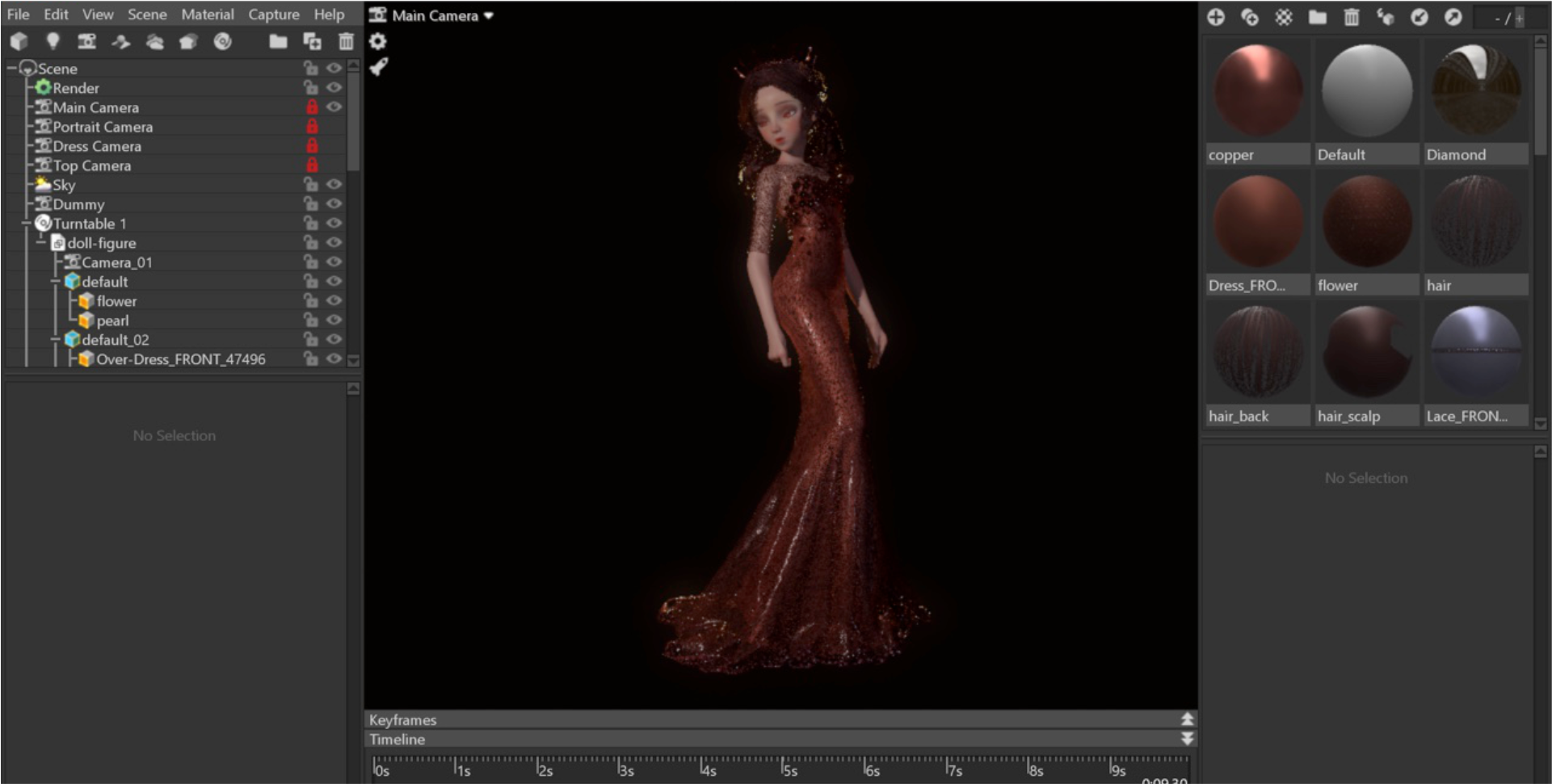Hide the Scene root with its eye icon
Viewport: 1552px width, 784px height.
tap(334, 68)
